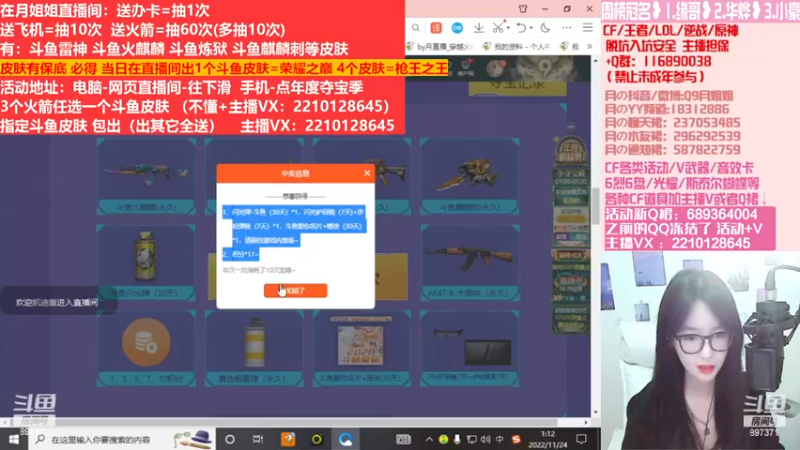800x450 pixels.
Task: Expand hidden system tray icons chevron
Action: coord(429,439)
